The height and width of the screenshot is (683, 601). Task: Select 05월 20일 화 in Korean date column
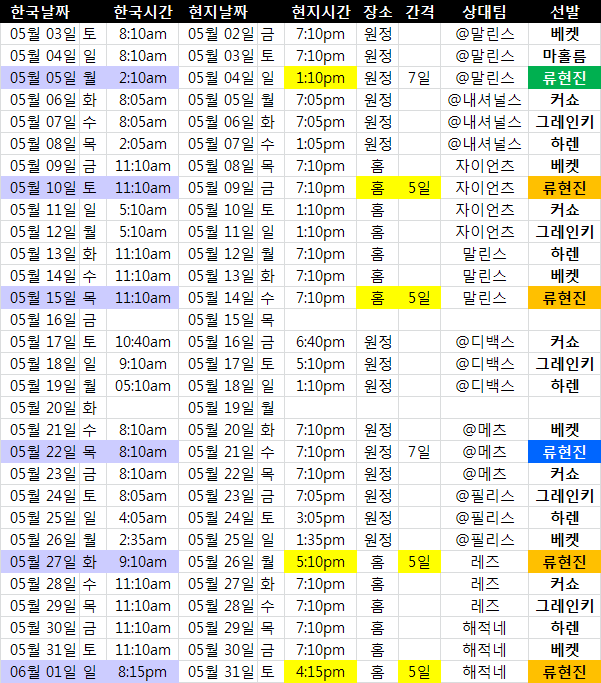coord(53,408)
